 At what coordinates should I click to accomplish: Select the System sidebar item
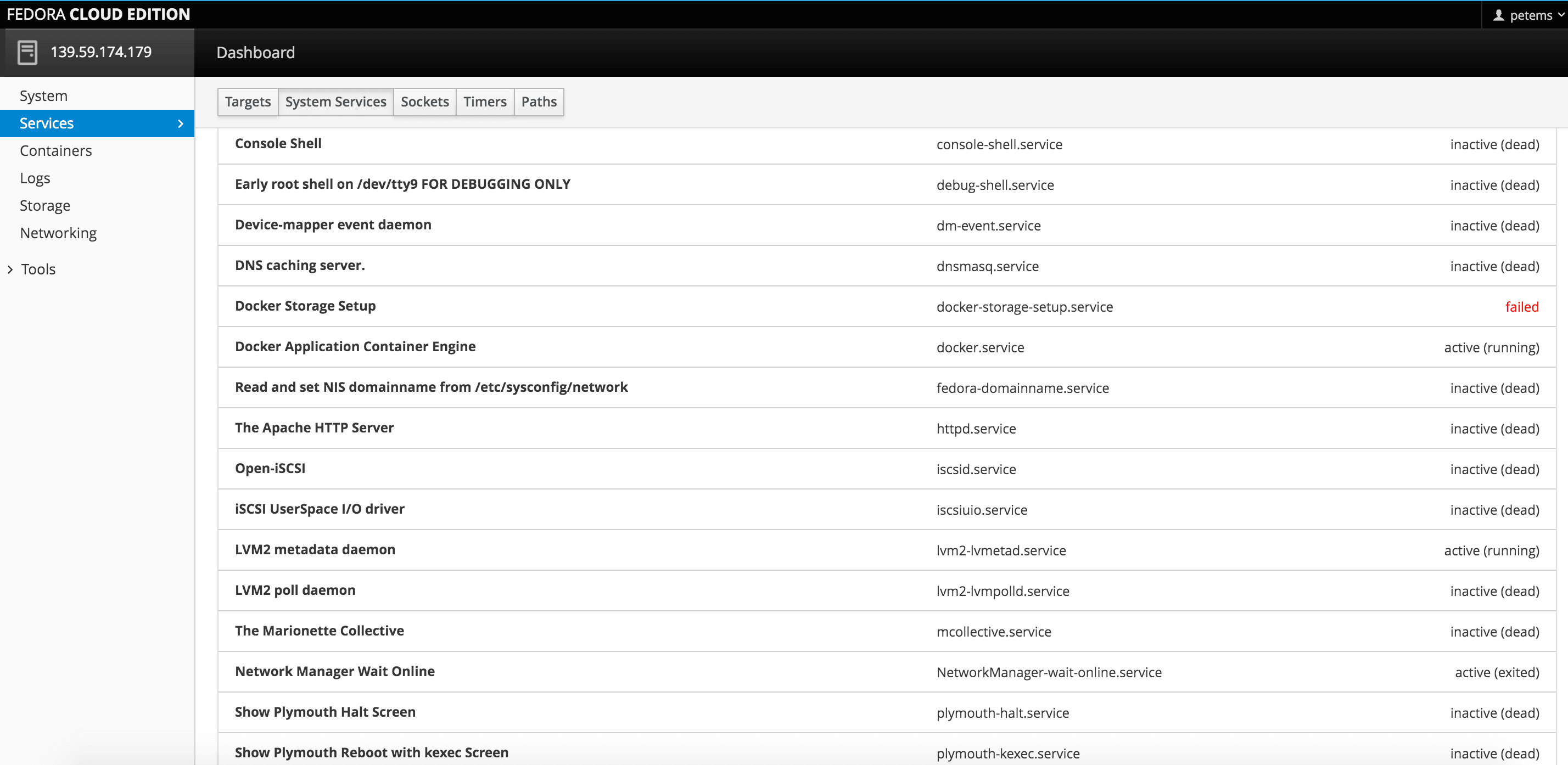43,95
